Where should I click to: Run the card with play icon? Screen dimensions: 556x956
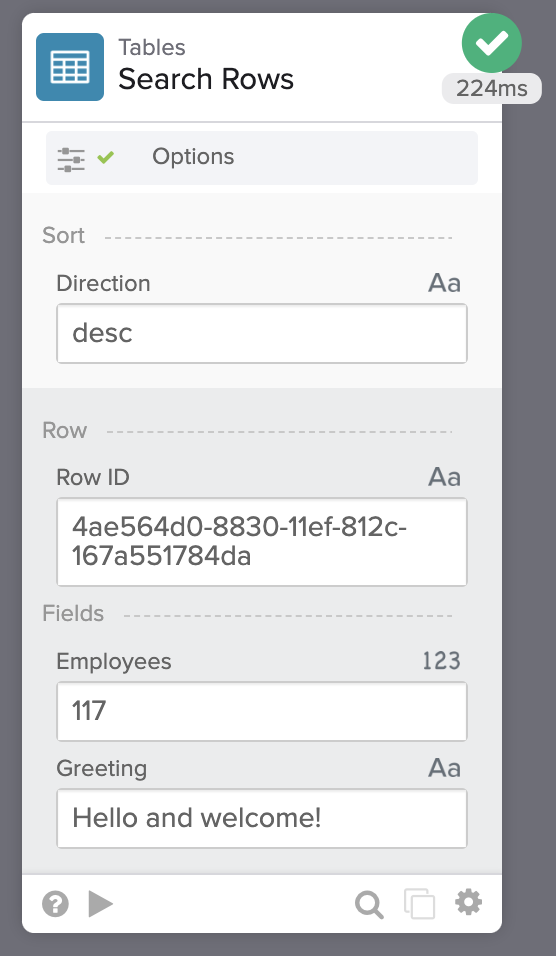click(x=101, y=904)
